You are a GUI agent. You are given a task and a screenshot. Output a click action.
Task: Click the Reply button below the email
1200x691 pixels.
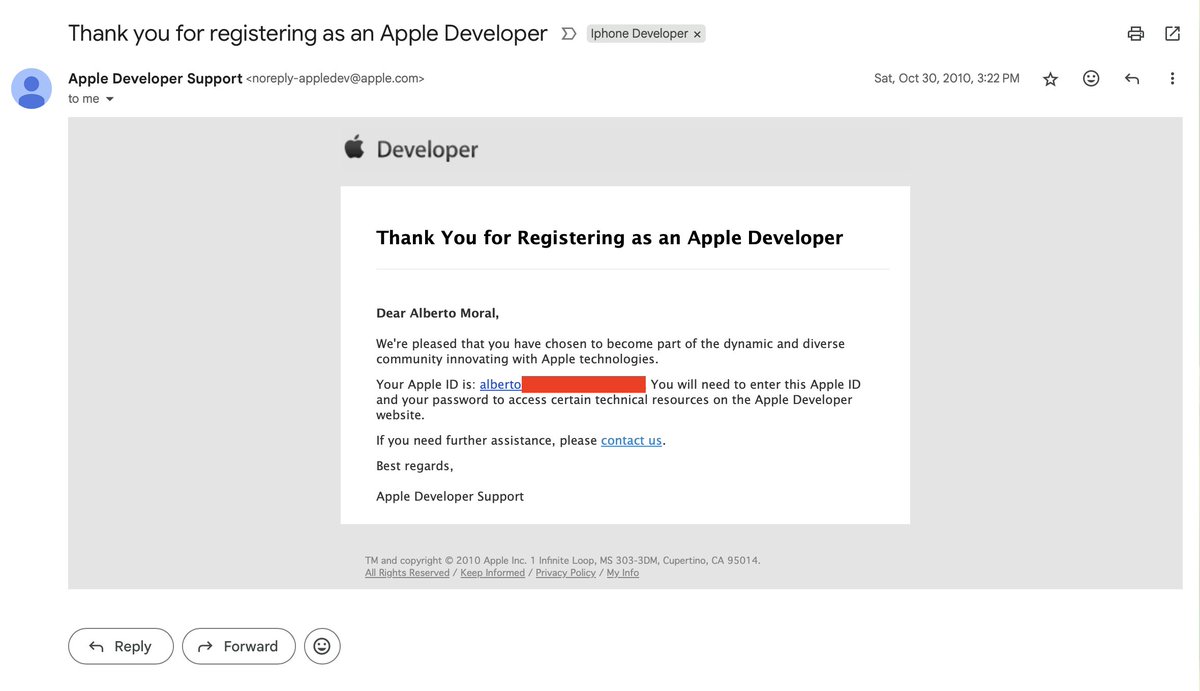click(x=121, y=646)
